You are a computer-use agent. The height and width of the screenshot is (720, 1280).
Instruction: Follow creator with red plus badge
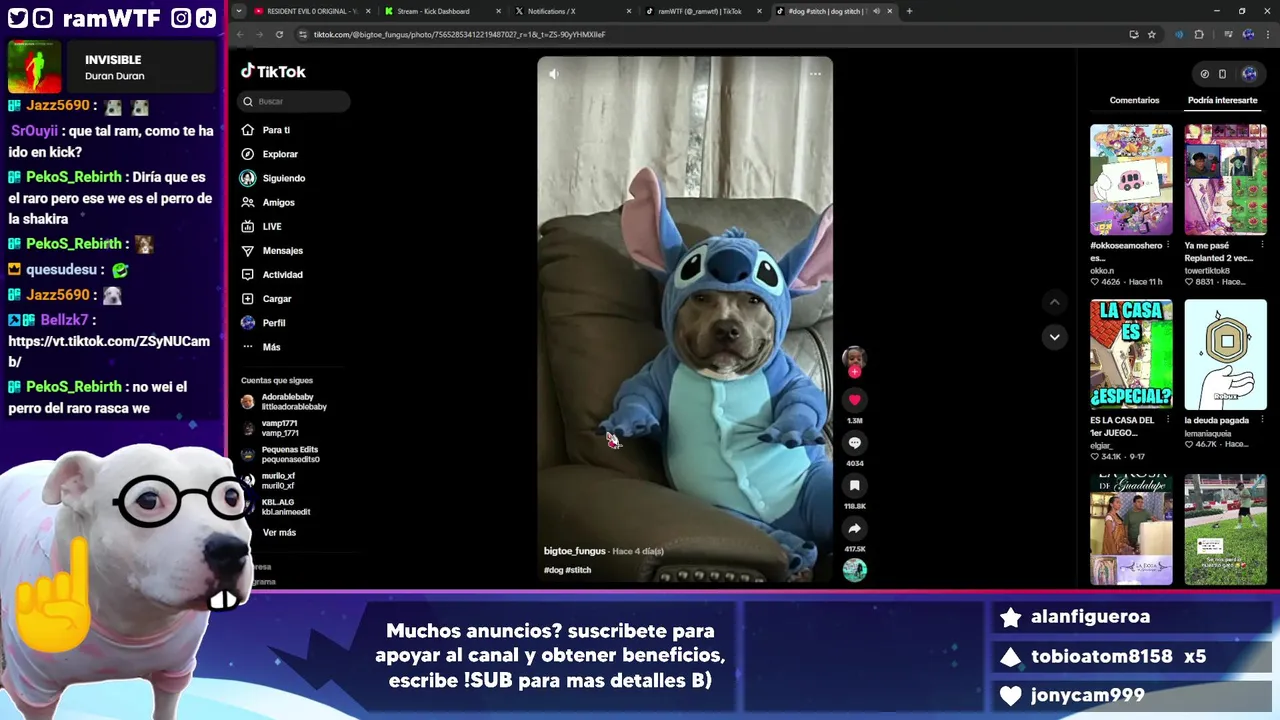(854, 372)
